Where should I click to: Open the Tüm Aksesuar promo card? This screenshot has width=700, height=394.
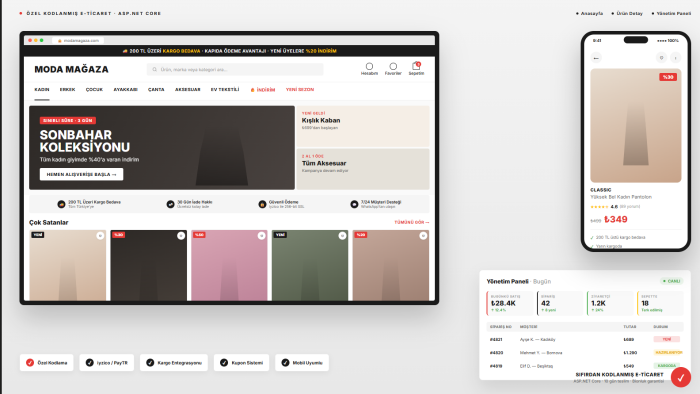tap(363, 169)
